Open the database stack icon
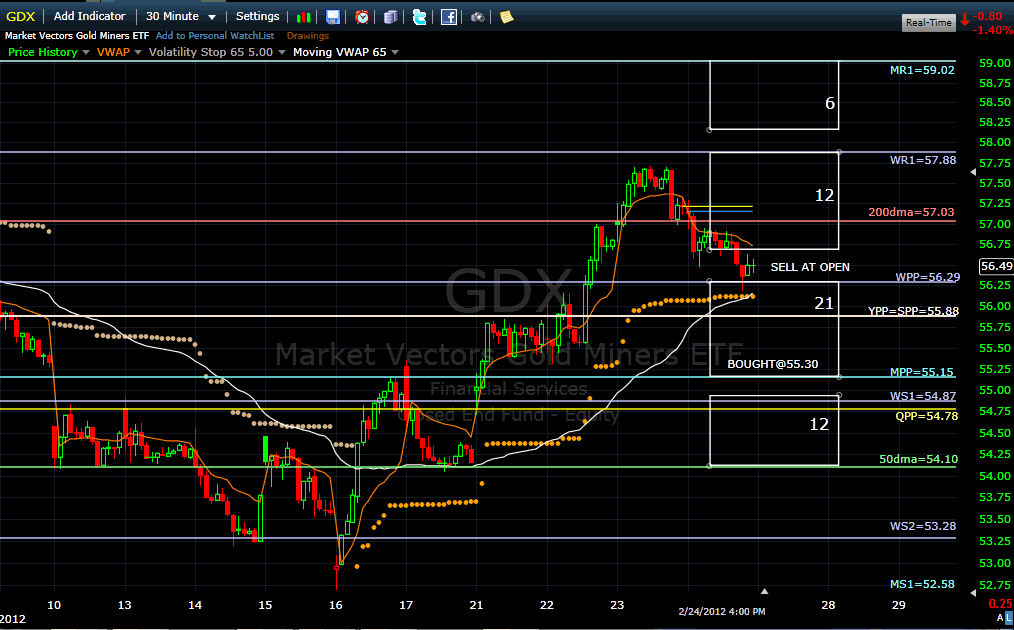This screenshot has width=1014, height=630. (x=391, y=17)
